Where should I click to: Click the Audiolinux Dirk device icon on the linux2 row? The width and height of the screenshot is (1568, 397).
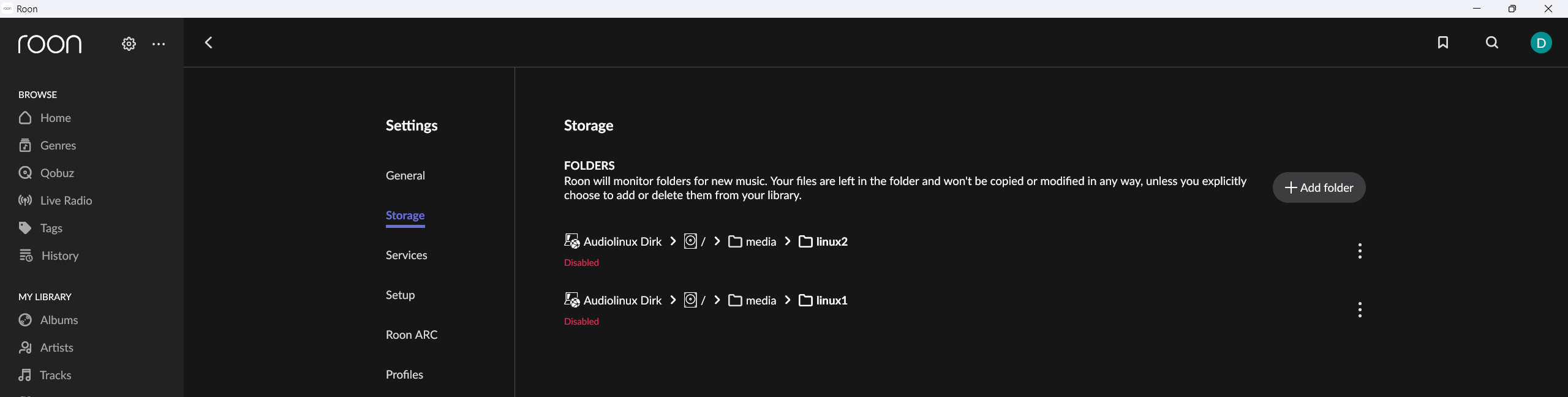pyautogui.click(x=571, y=241)
